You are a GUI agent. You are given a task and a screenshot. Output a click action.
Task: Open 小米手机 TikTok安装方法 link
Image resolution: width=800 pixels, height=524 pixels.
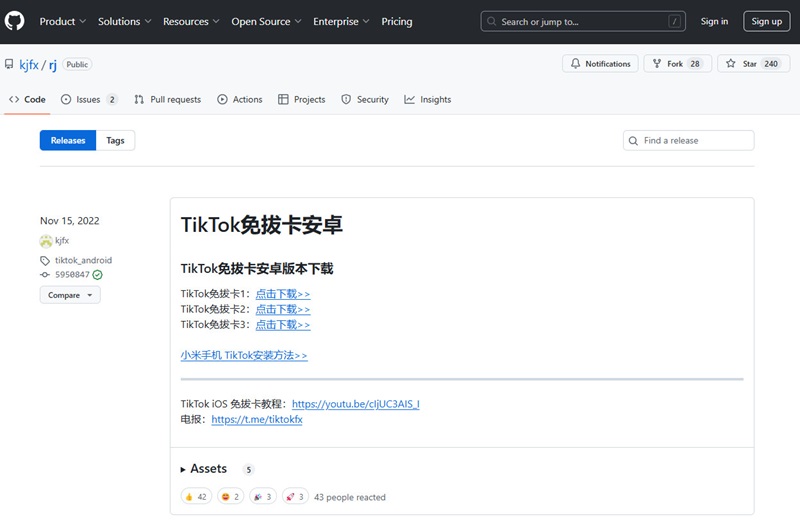(244, 355)
